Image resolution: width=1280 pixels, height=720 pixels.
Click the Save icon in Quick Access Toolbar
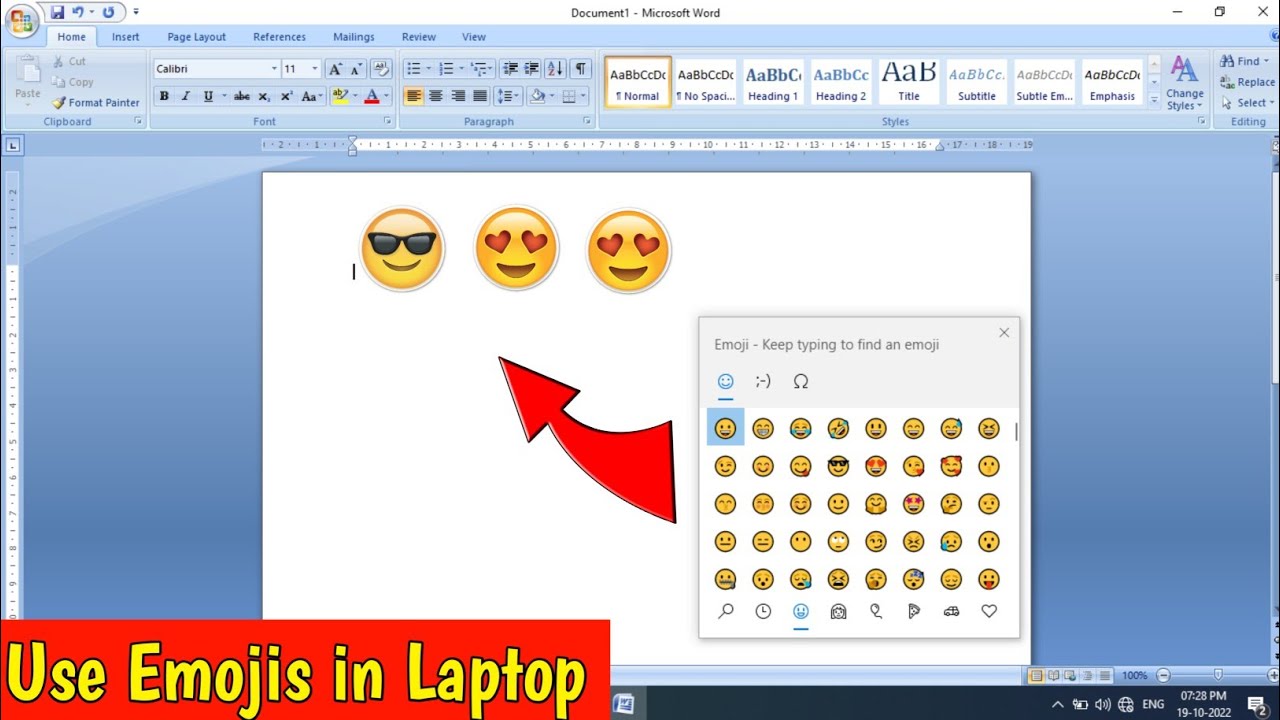pyautogui.click(x=57, y=13)
